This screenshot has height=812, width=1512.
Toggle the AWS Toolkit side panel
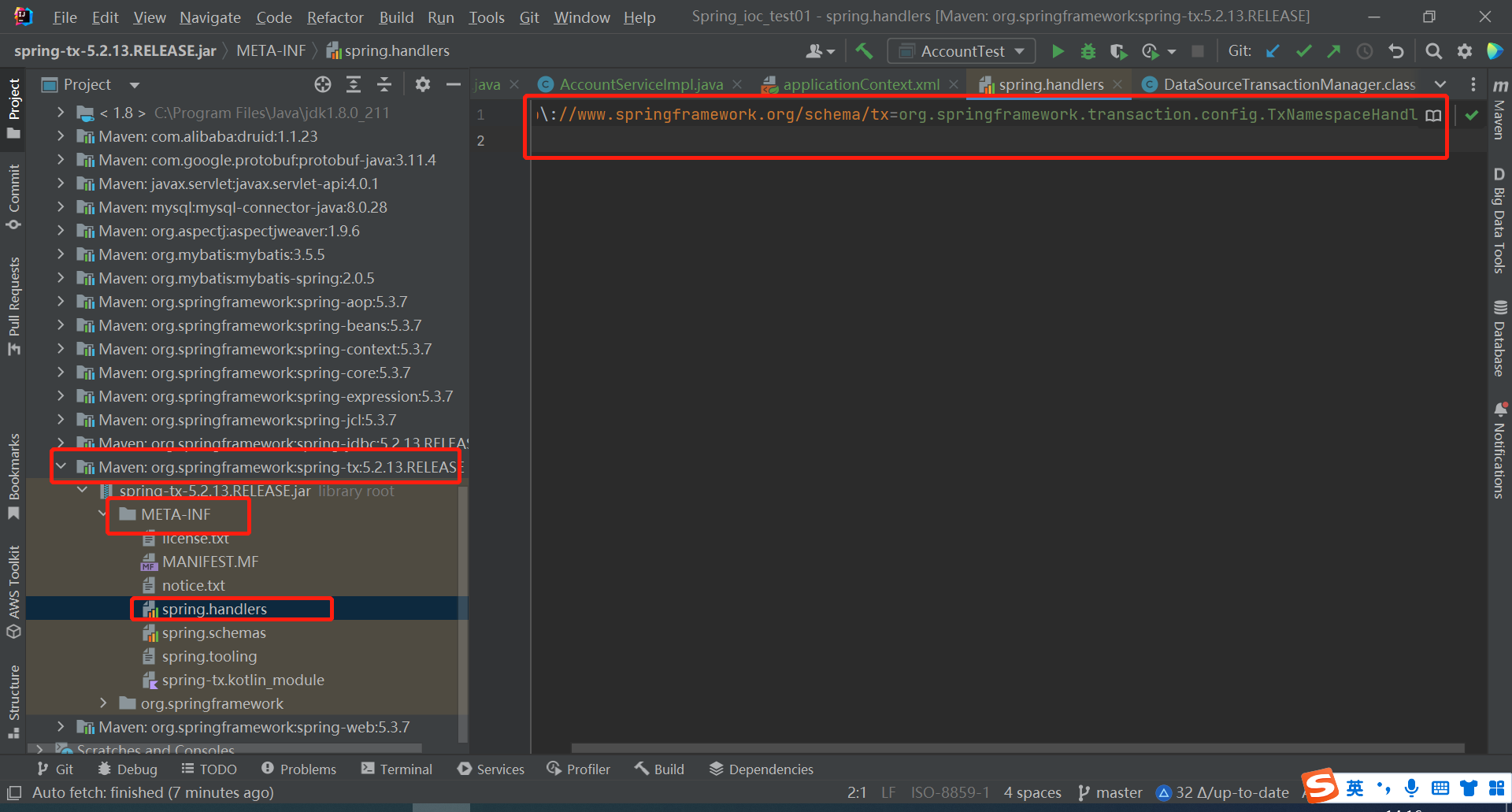tap(13, 591)
